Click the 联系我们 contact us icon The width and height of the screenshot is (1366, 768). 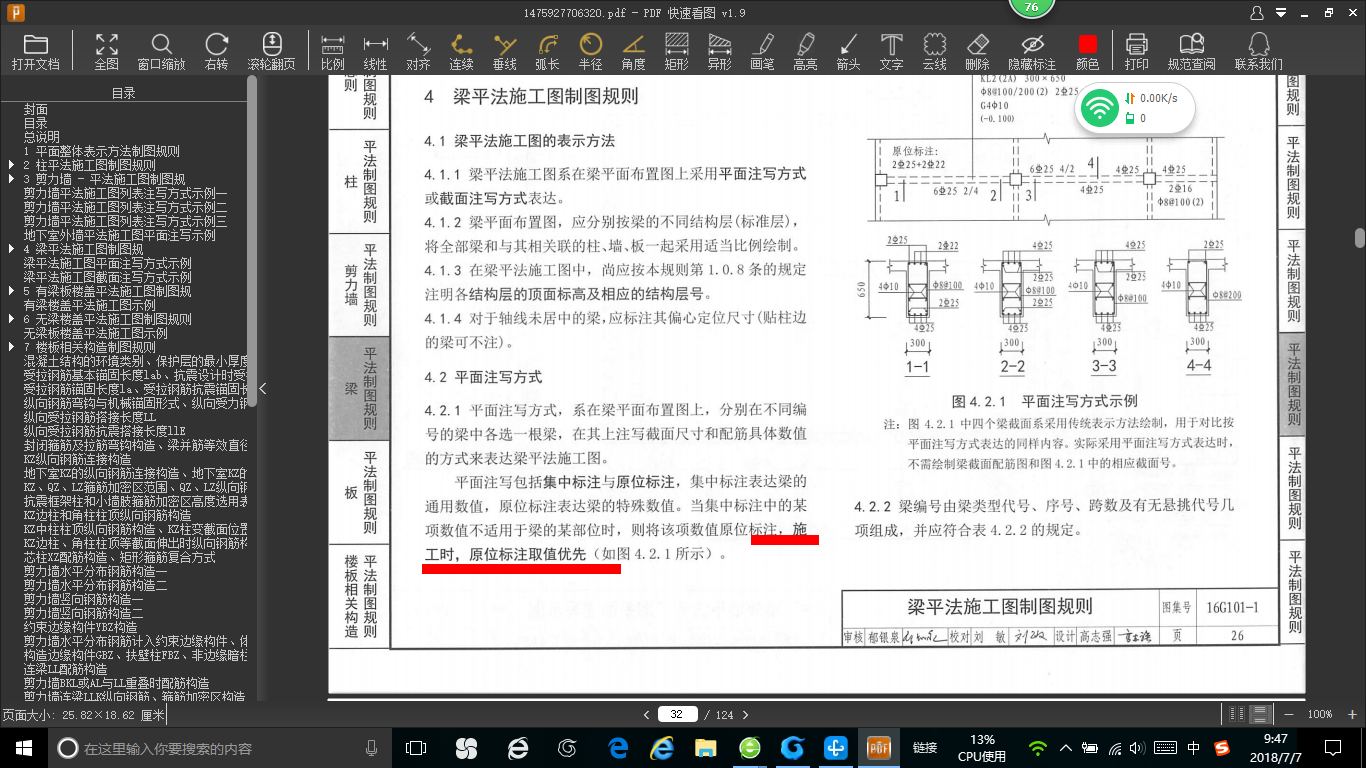(x=1258, y=52)
